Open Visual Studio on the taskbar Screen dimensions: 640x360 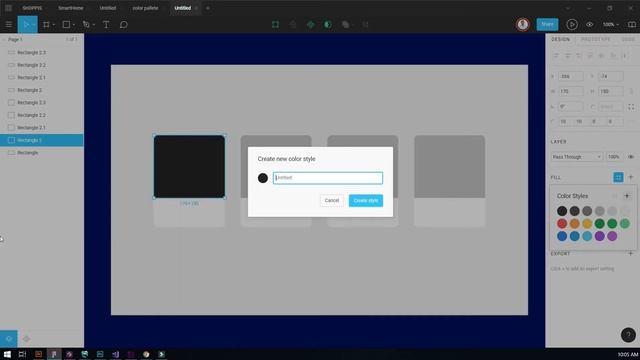pyautogui.click(x=116, y=354)
